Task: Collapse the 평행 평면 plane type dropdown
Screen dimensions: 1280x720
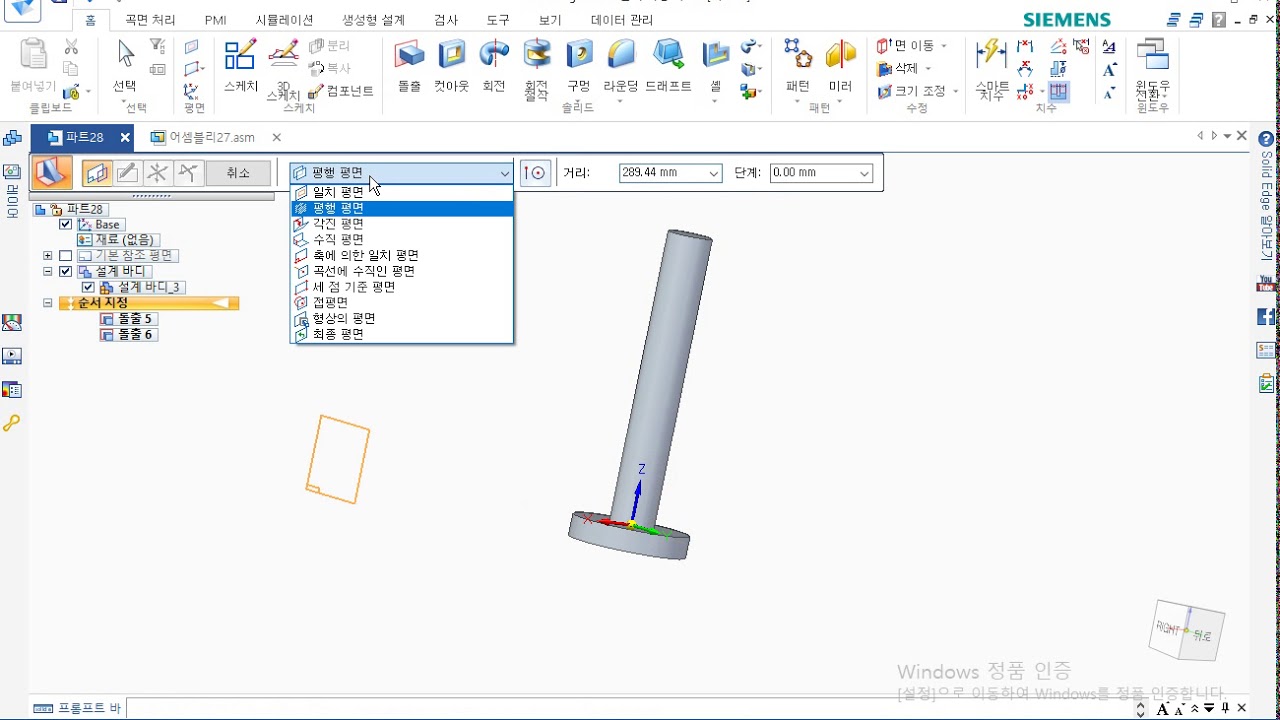Action: click(x=505, y=173)
